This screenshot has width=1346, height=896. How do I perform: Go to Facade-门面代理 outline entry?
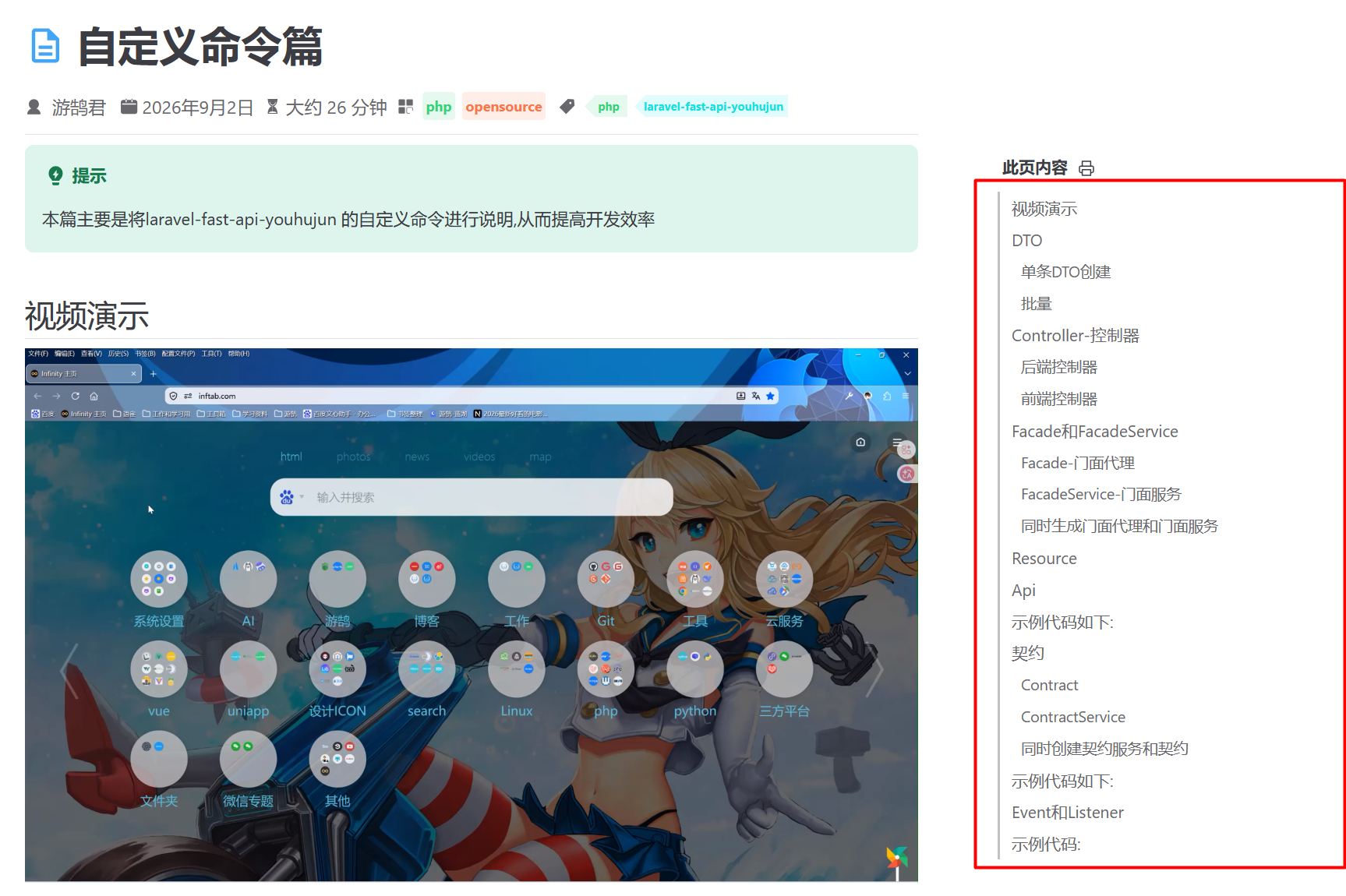1078,463
